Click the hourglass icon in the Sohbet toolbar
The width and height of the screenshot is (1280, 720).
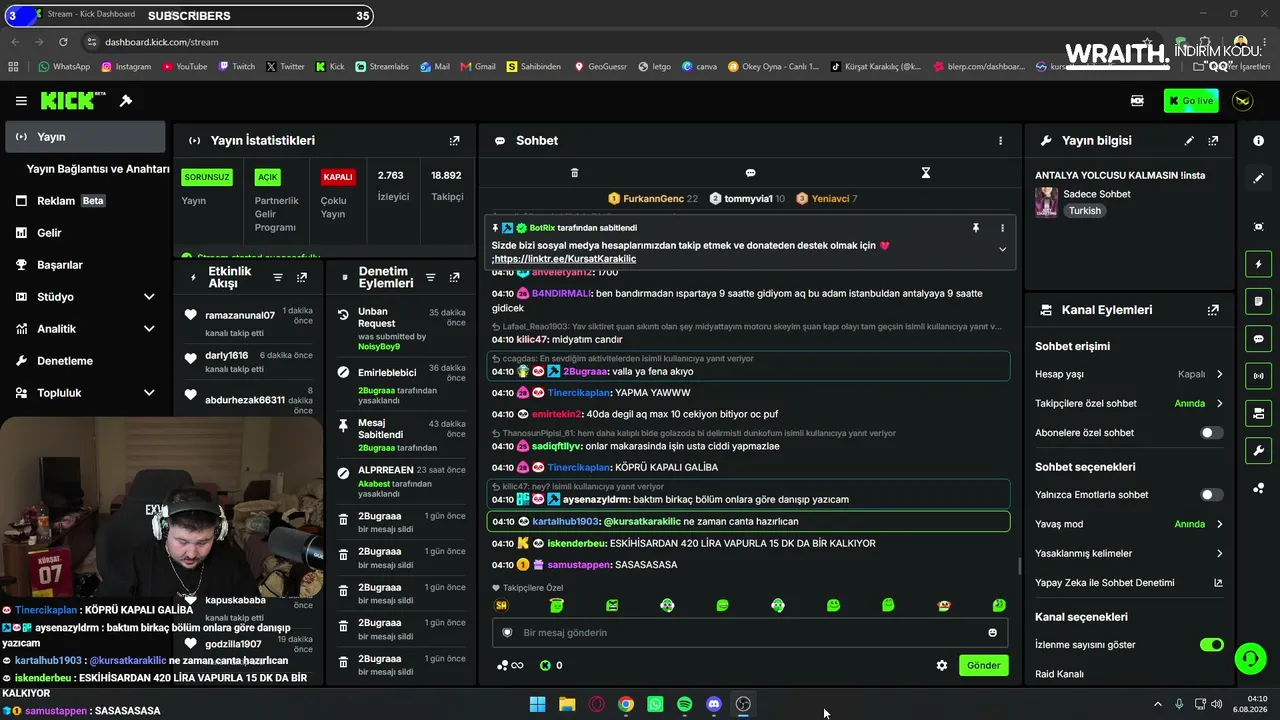(926, 173)
